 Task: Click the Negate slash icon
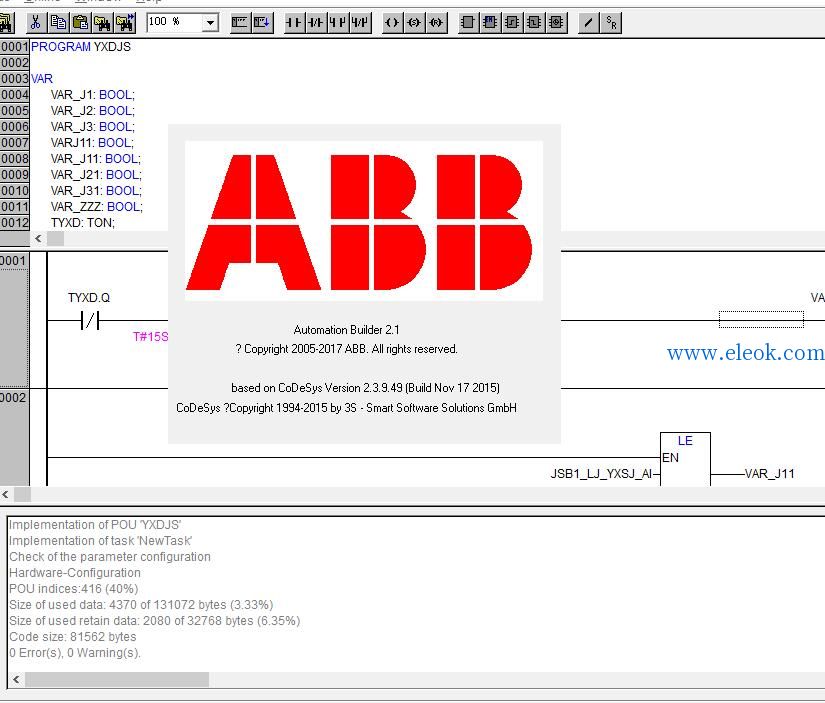(x=588, y=22)
